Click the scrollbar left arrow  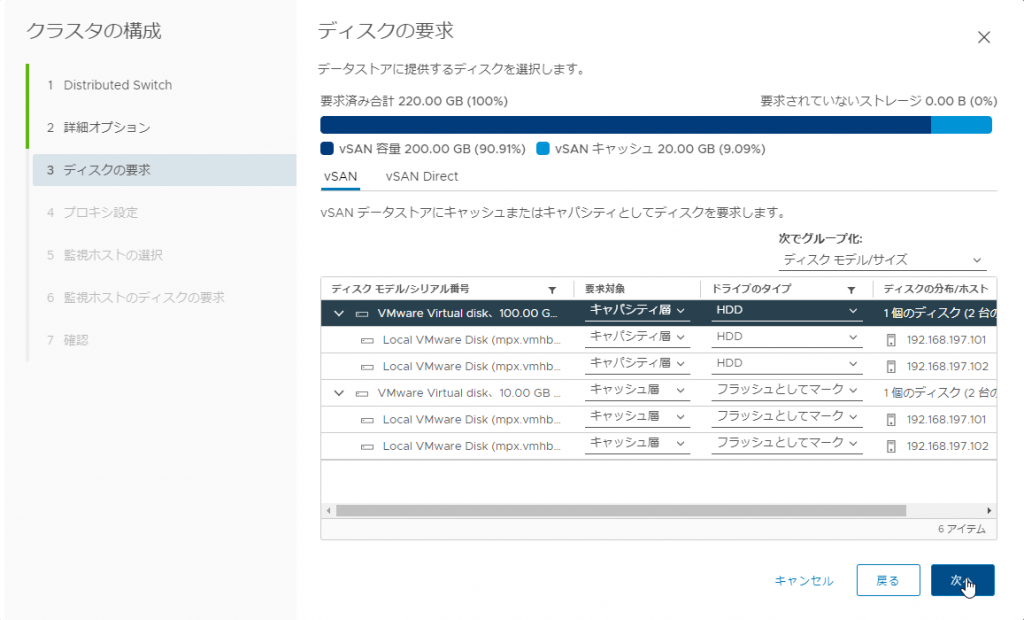328,511
